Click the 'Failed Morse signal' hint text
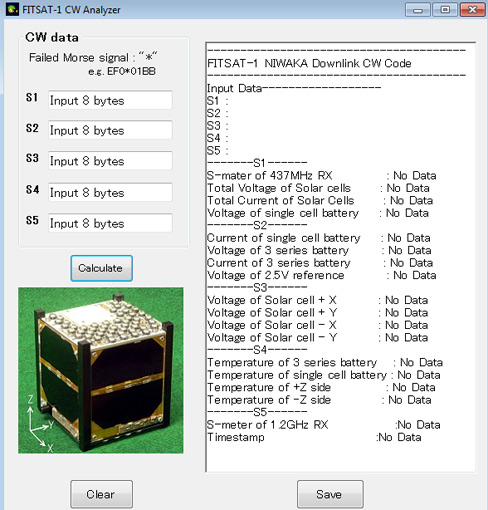 pos(93,58)
